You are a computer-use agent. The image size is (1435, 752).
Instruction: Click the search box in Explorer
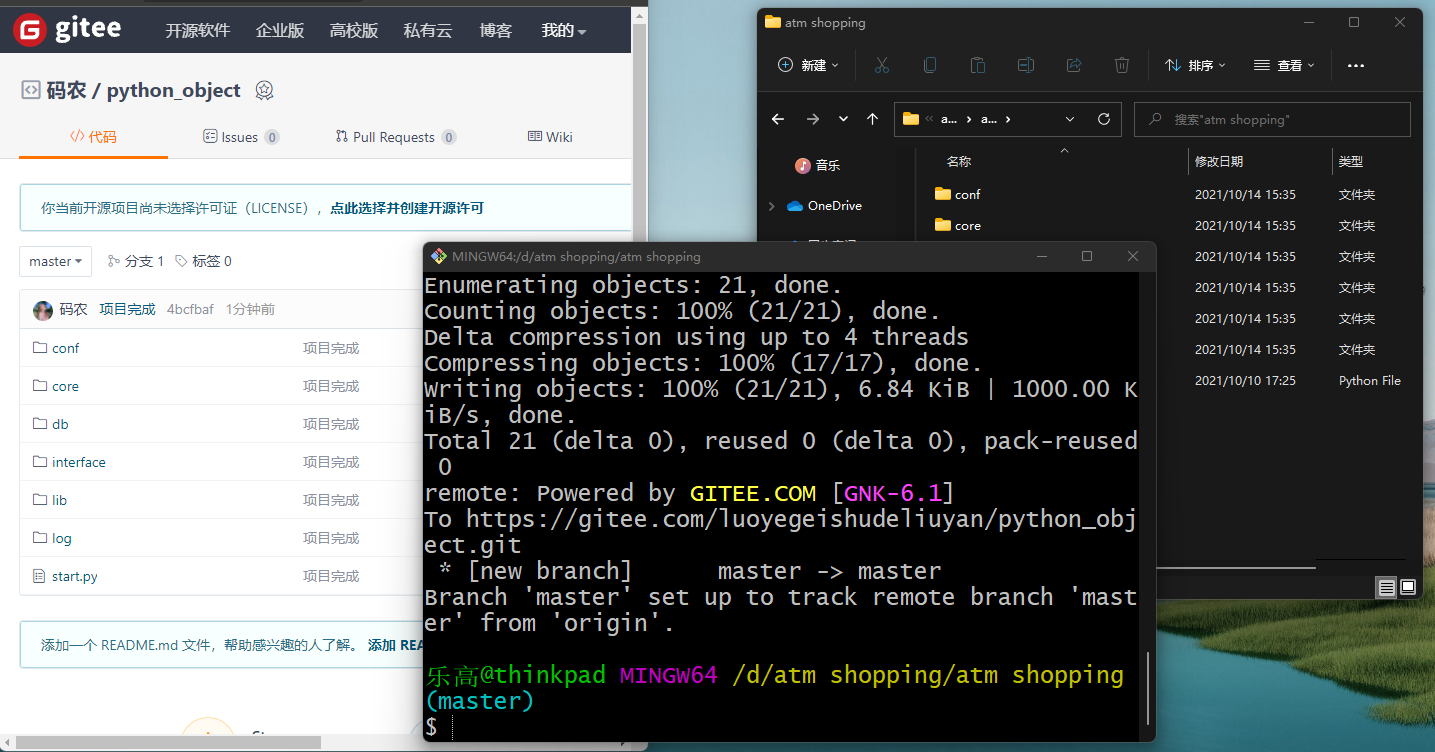(x=1272, y=119)
